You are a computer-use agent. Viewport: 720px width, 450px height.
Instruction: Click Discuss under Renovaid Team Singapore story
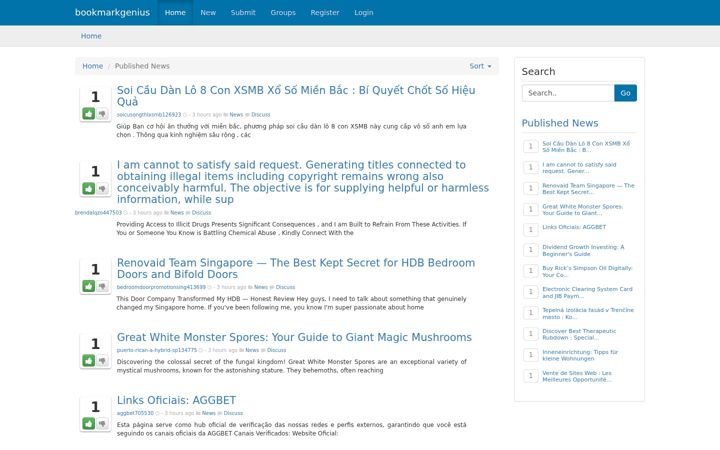[285, 287]
